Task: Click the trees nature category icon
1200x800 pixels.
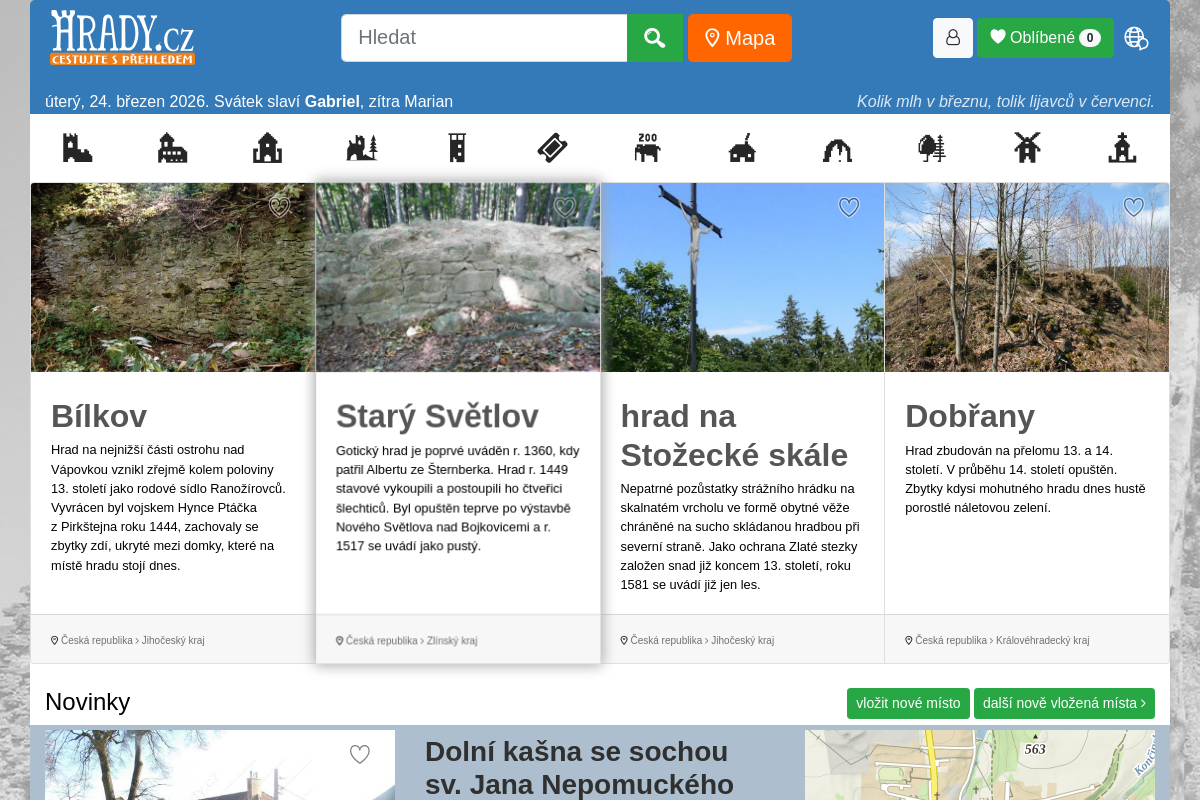Action: pos(932,148)
